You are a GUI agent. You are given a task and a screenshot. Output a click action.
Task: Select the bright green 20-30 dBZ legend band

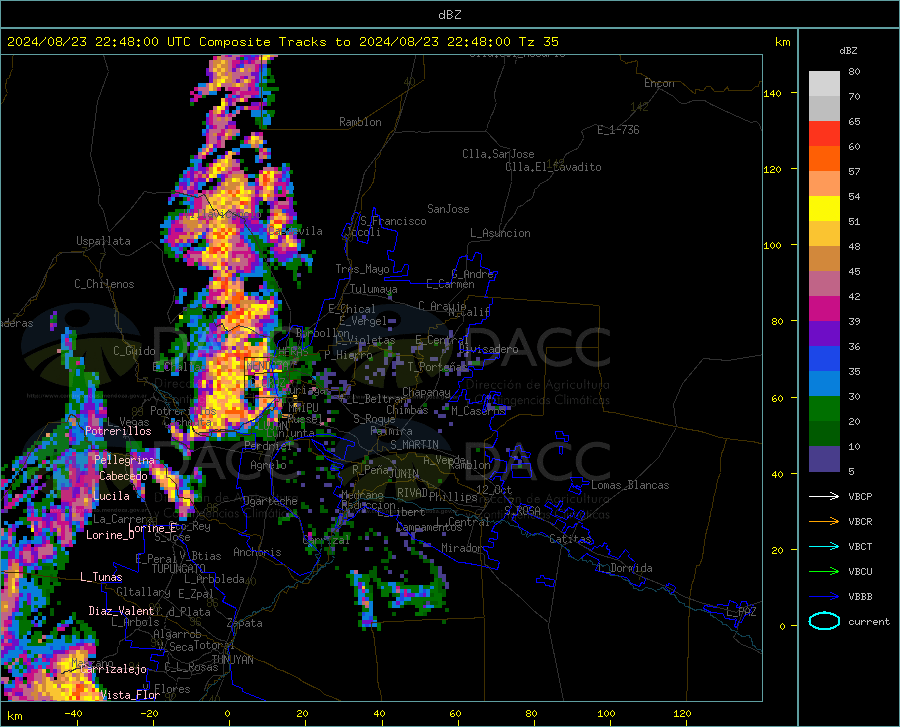click(824, 409)
